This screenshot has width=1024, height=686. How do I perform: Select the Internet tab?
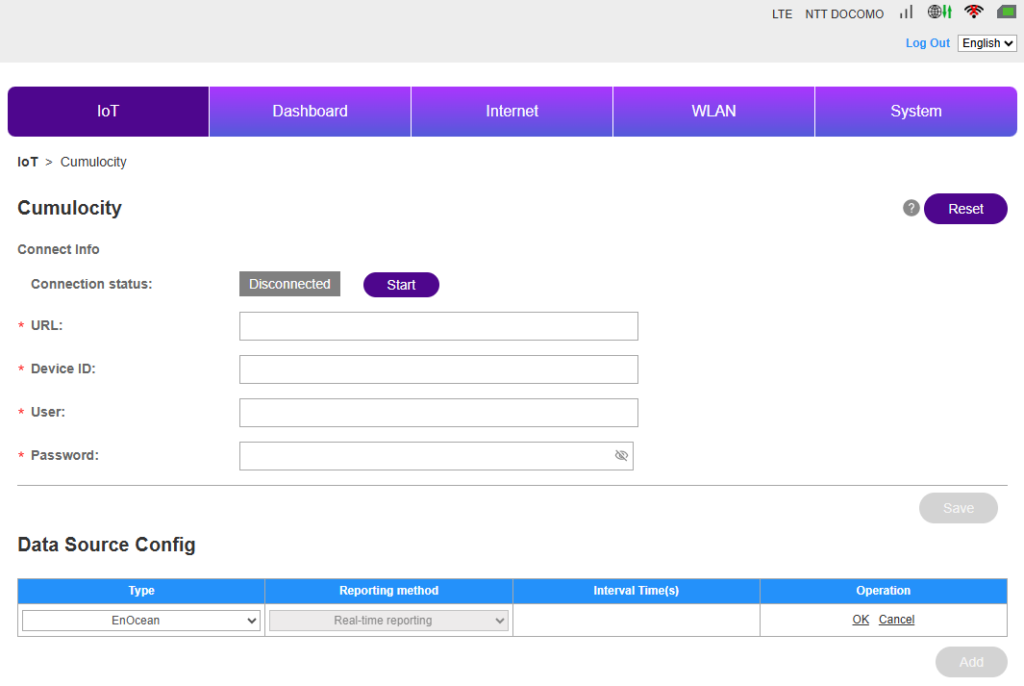pyautogui.click(x=512, y=111)
